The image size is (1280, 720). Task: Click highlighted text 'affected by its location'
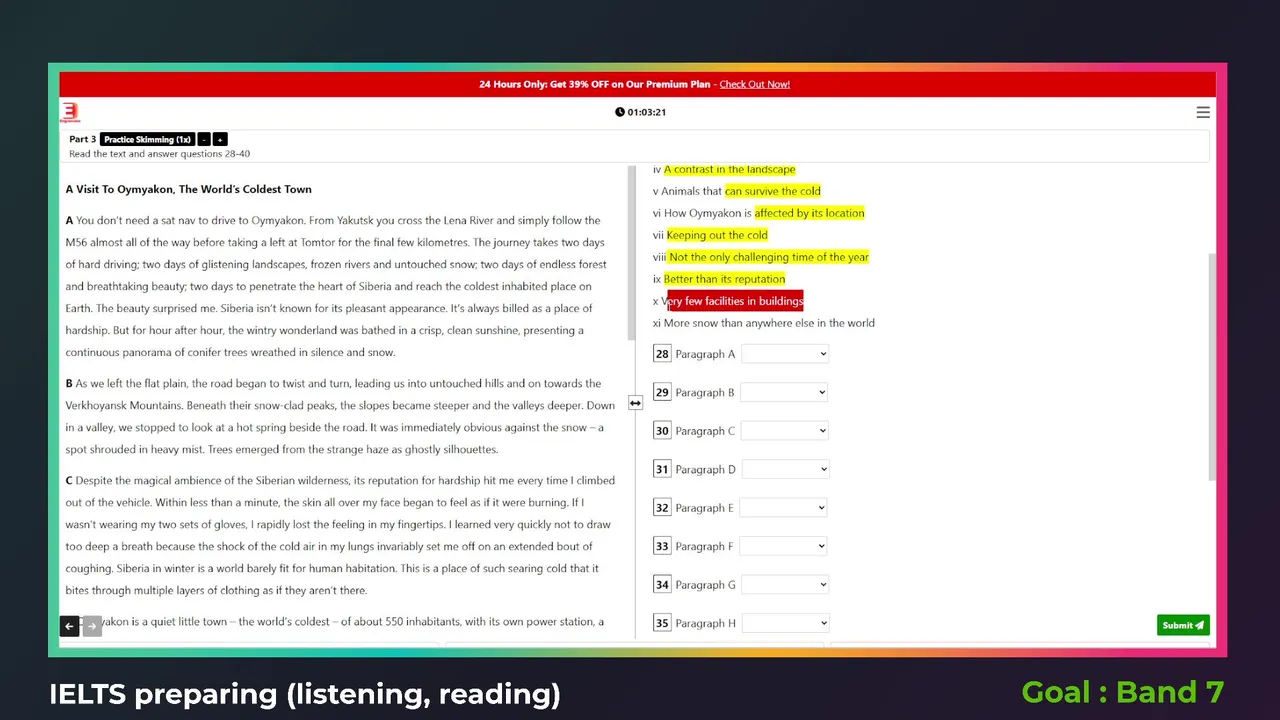pos(809,213)
